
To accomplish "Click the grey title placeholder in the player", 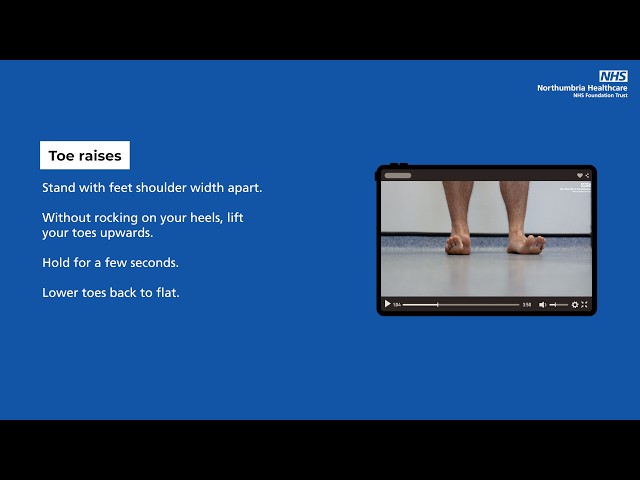I will (x=398, y=176).
